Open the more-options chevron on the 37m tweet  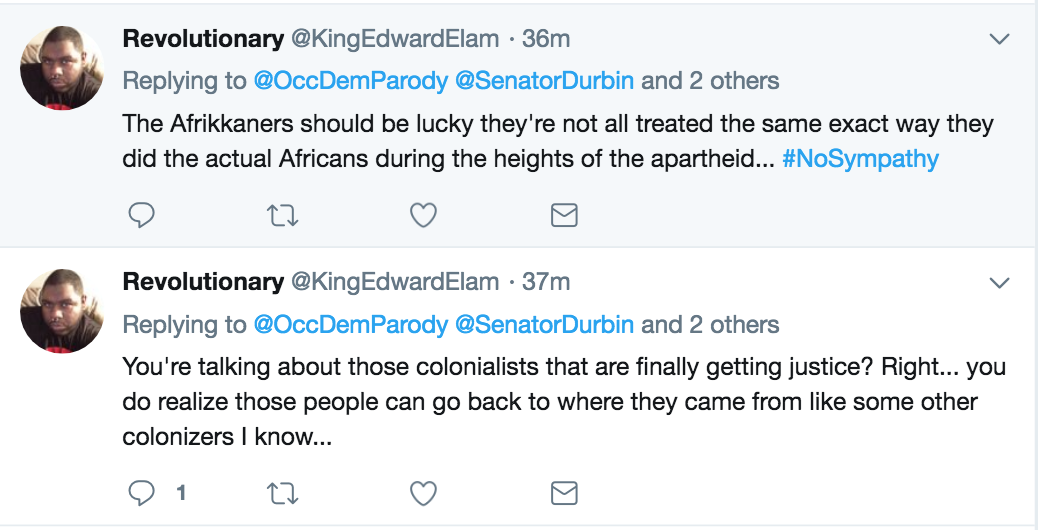coord(999,283)
